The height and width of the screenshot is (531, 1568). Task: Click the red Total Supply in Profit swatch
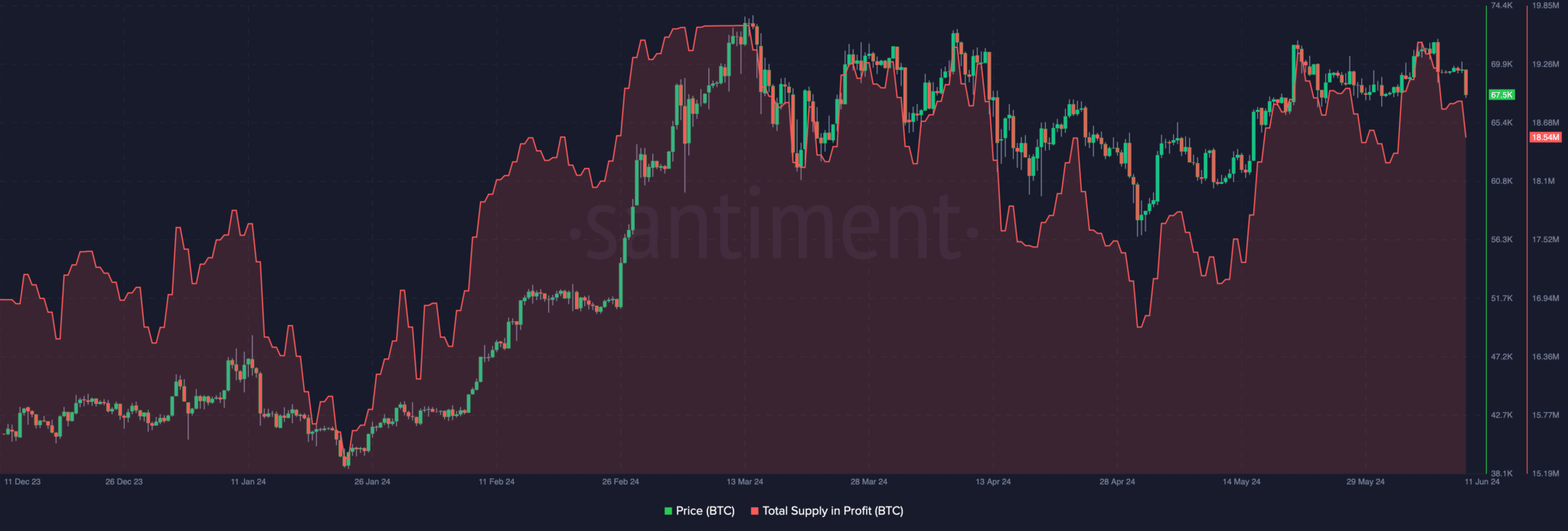click(x=755, y=511)
